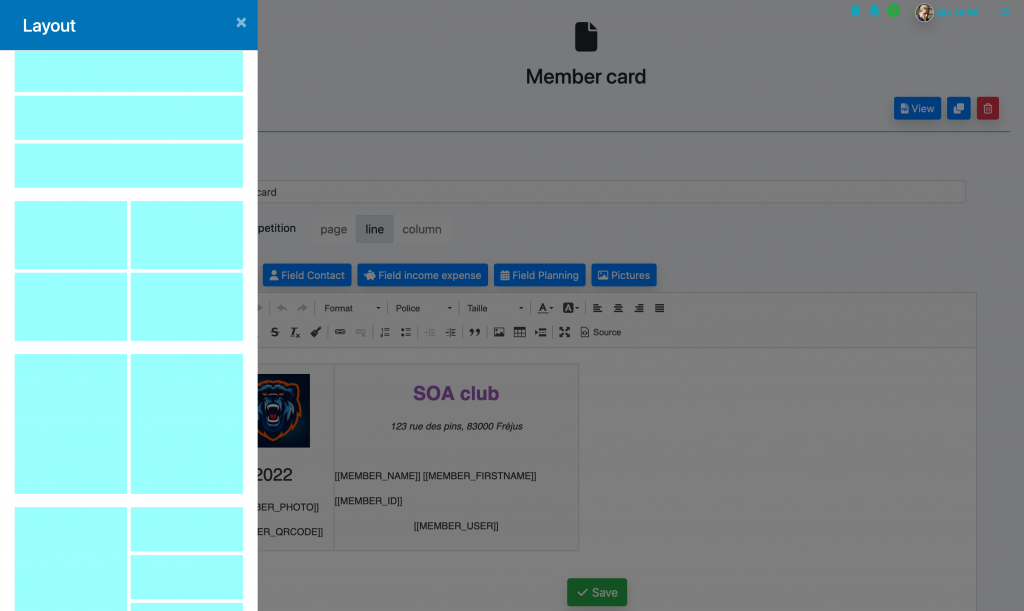The width and height of the screenshot is (1024, 611).
Task: Open the Pictures picker
Action: (x=624, y=275)
